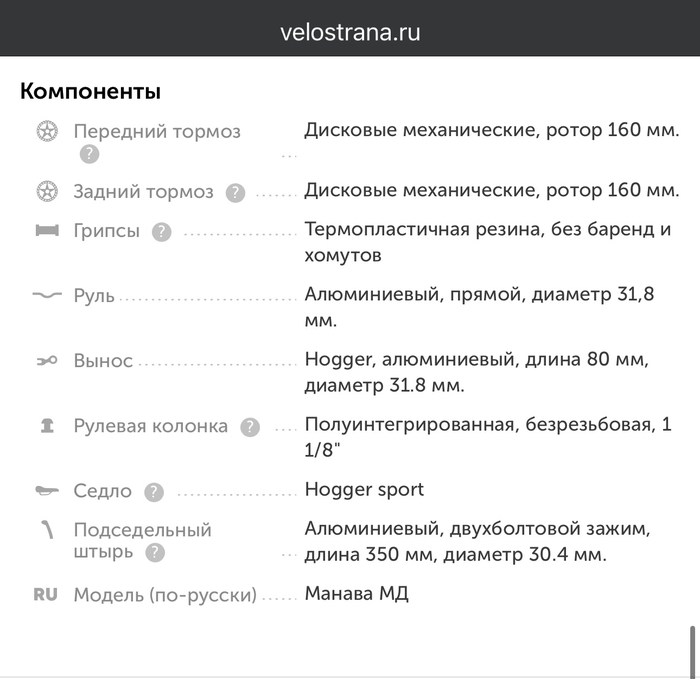Show the question mark hint for Грипсы

click(x=161, y=232)
